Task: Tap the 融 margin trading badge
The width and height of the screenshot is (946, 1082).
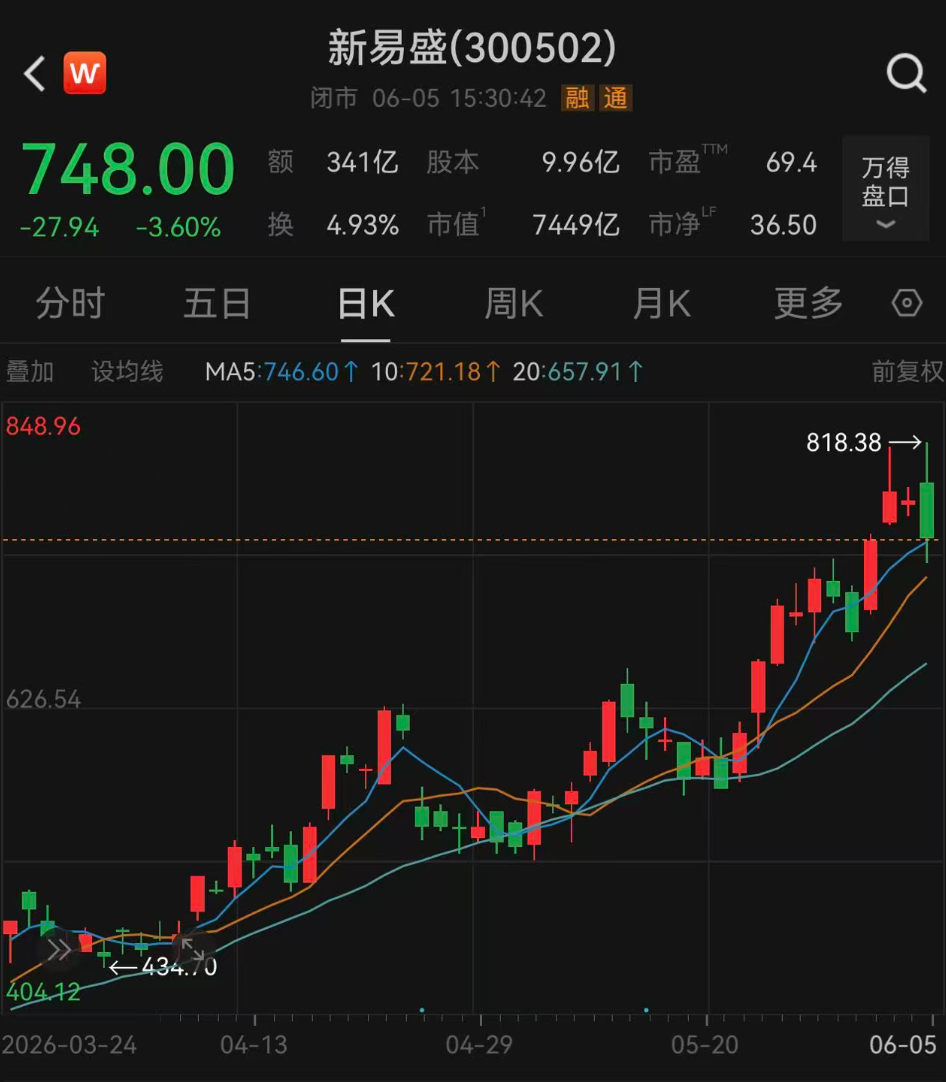Action: (578, 98)
